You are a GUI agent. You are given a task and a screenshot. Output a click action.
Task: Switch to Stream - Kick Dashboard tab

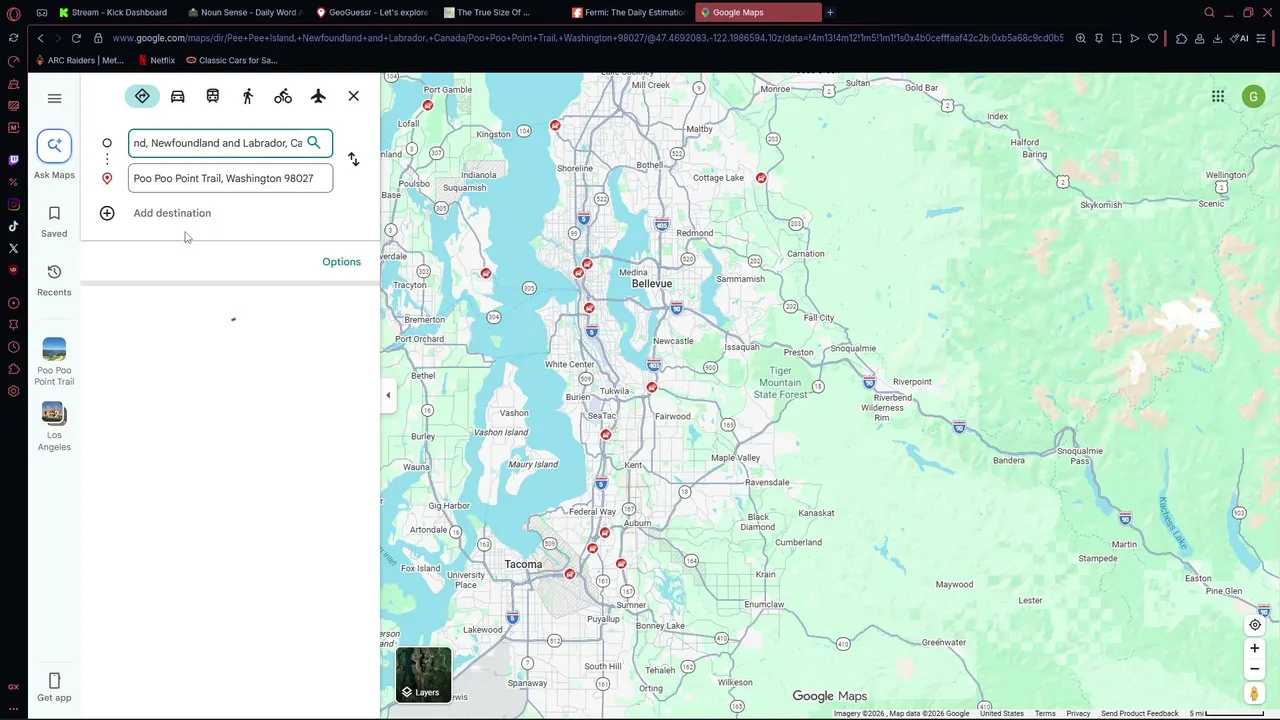click(112, 12)
